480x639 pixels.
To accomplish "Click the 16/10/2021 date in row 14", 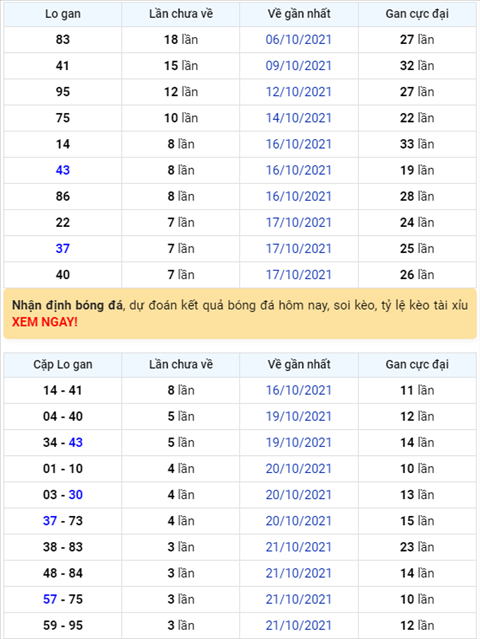I will coord(299,144).
